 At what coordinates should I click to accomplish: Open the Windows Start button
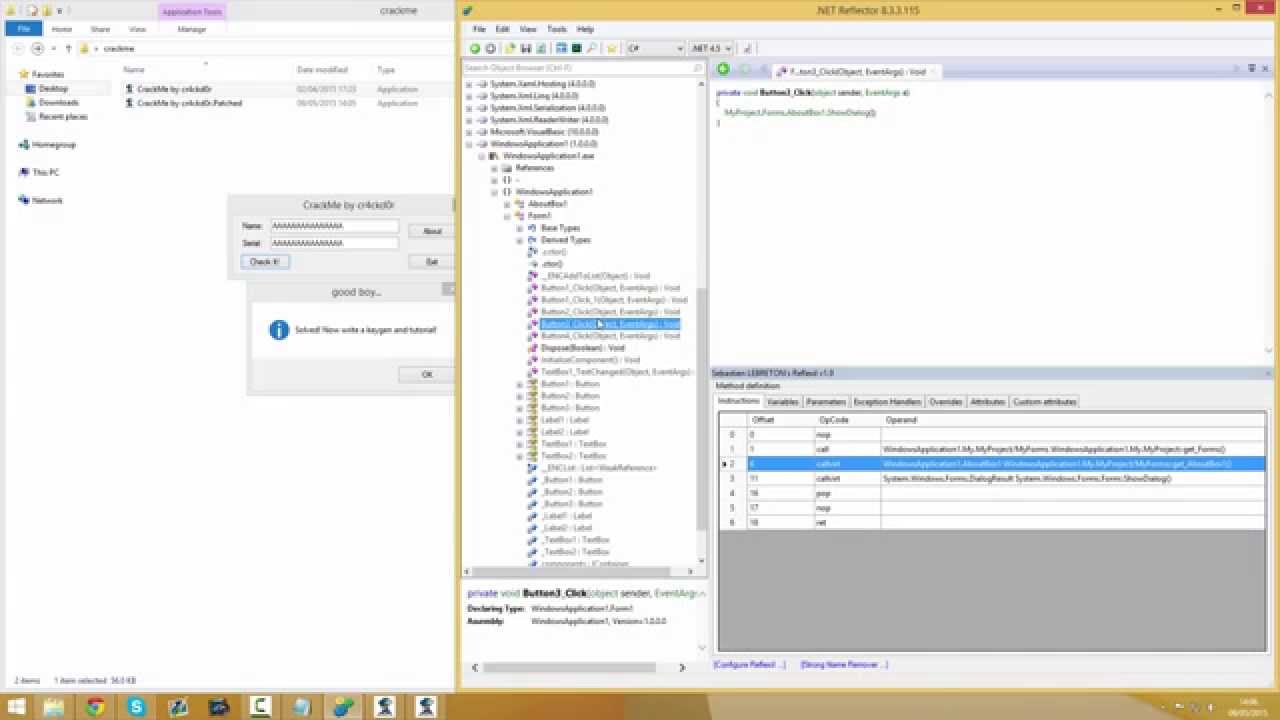pos(16,707)
